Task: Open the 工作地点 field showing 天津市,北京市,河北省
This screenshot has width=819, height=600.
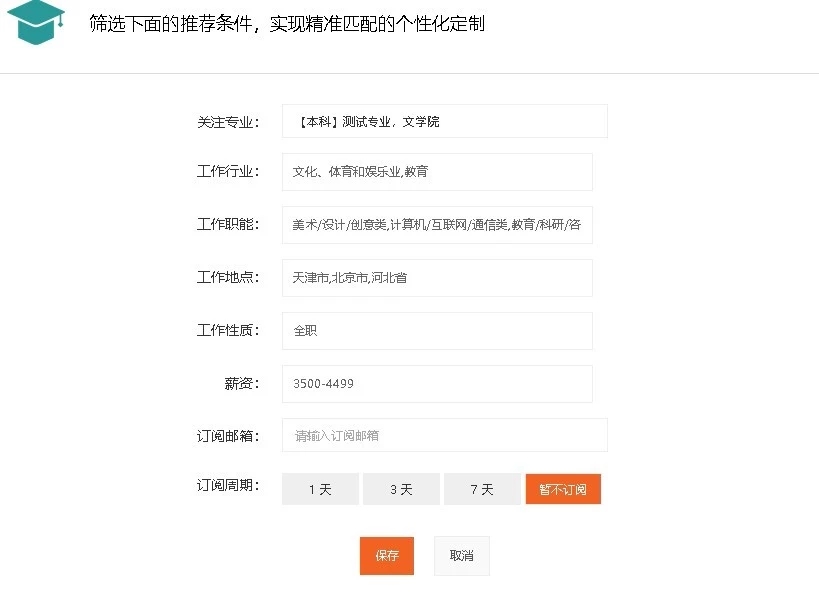Action: [x=437, y=278]
